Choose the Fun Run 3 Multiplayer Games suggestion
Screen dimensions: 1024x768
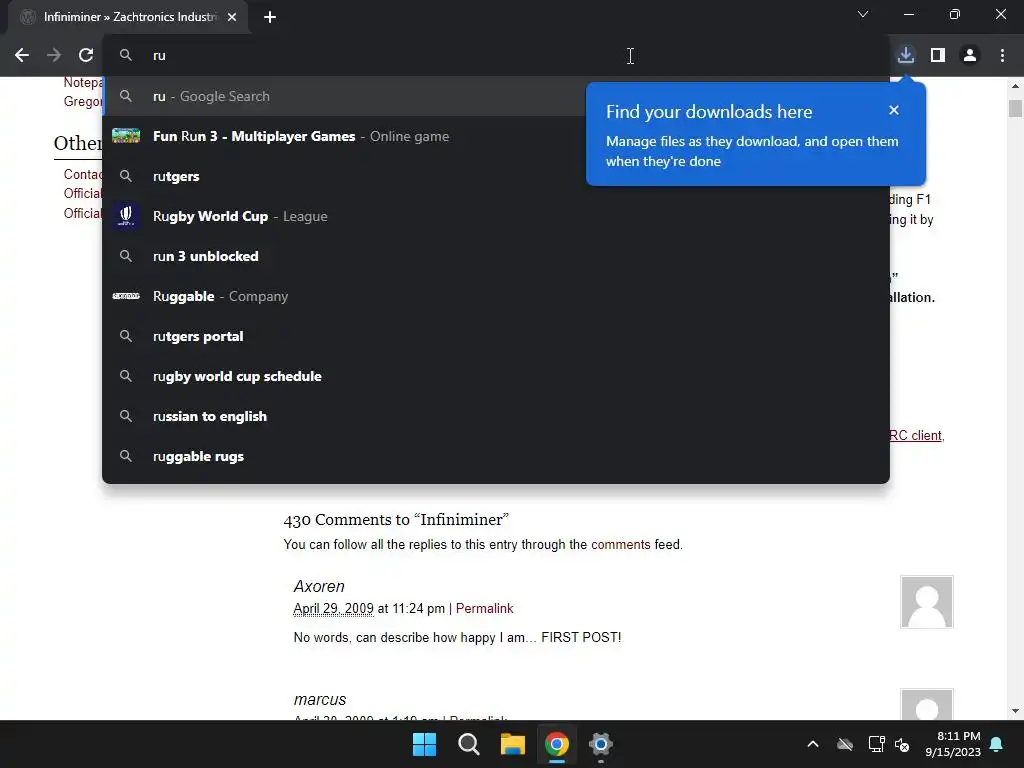[344, 136]
